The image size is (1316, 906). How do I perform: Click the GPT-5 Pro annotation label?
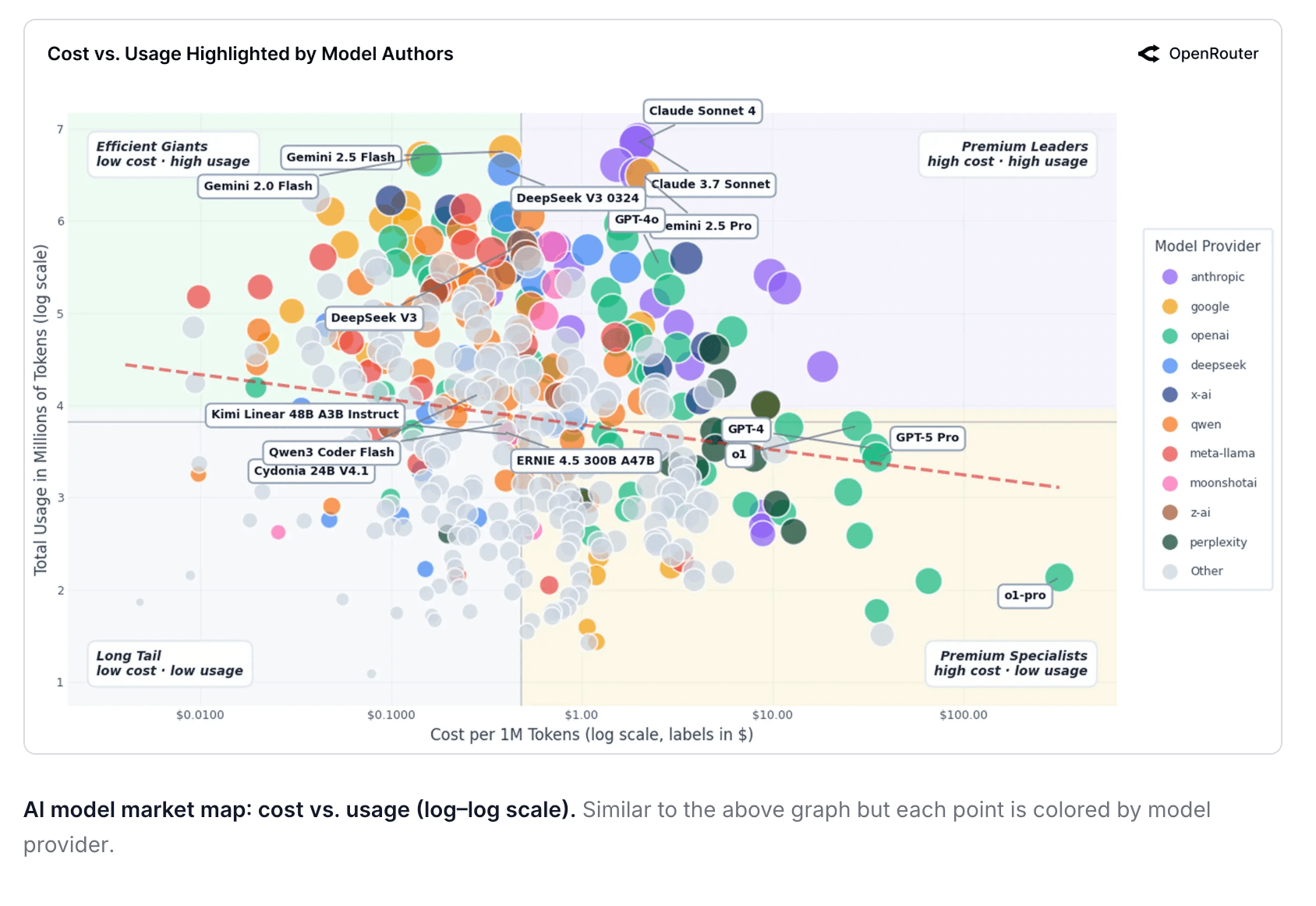pyautogui.click(x=927, y=437)
